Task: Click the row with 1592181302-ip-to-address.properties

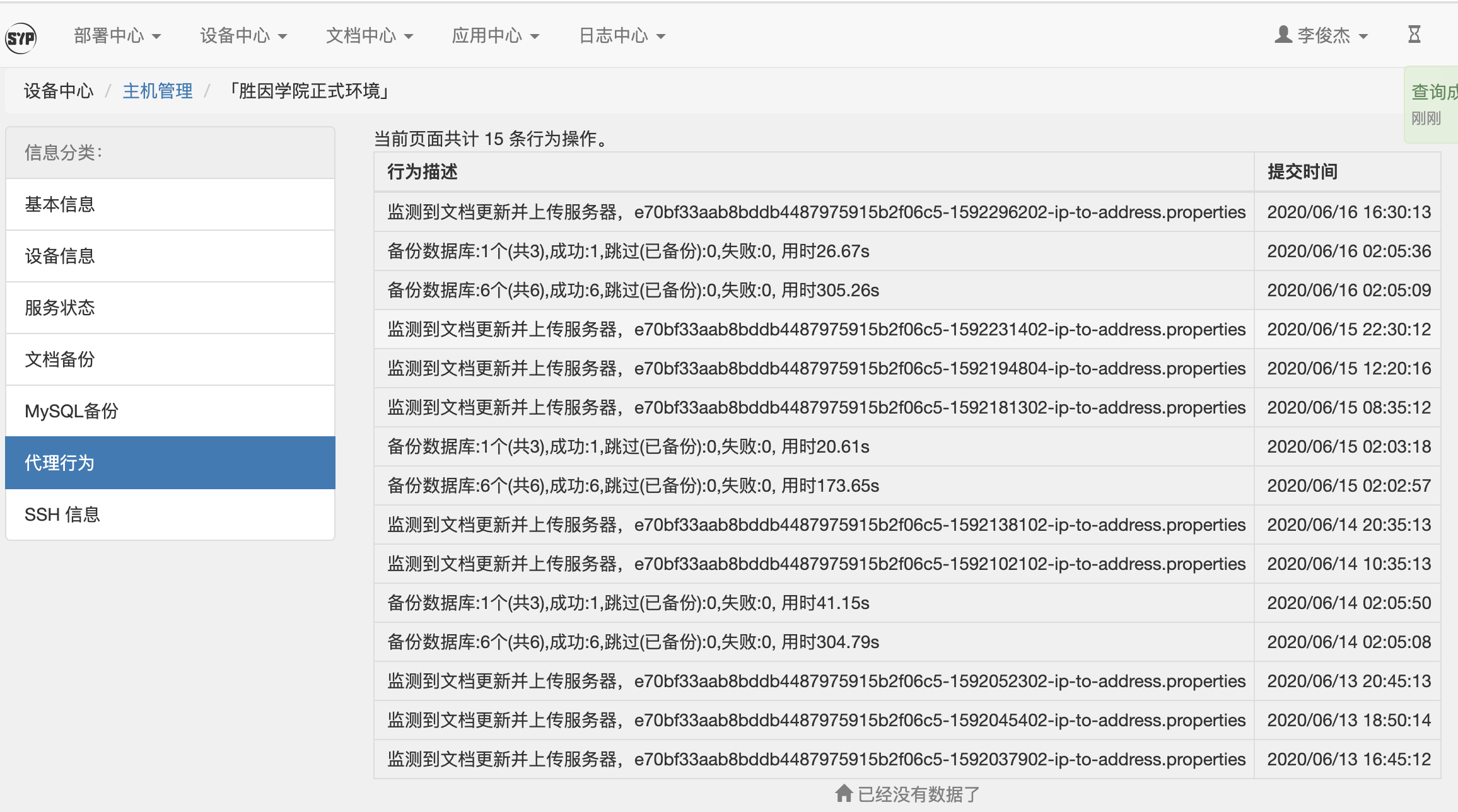Action: (907, 408)
